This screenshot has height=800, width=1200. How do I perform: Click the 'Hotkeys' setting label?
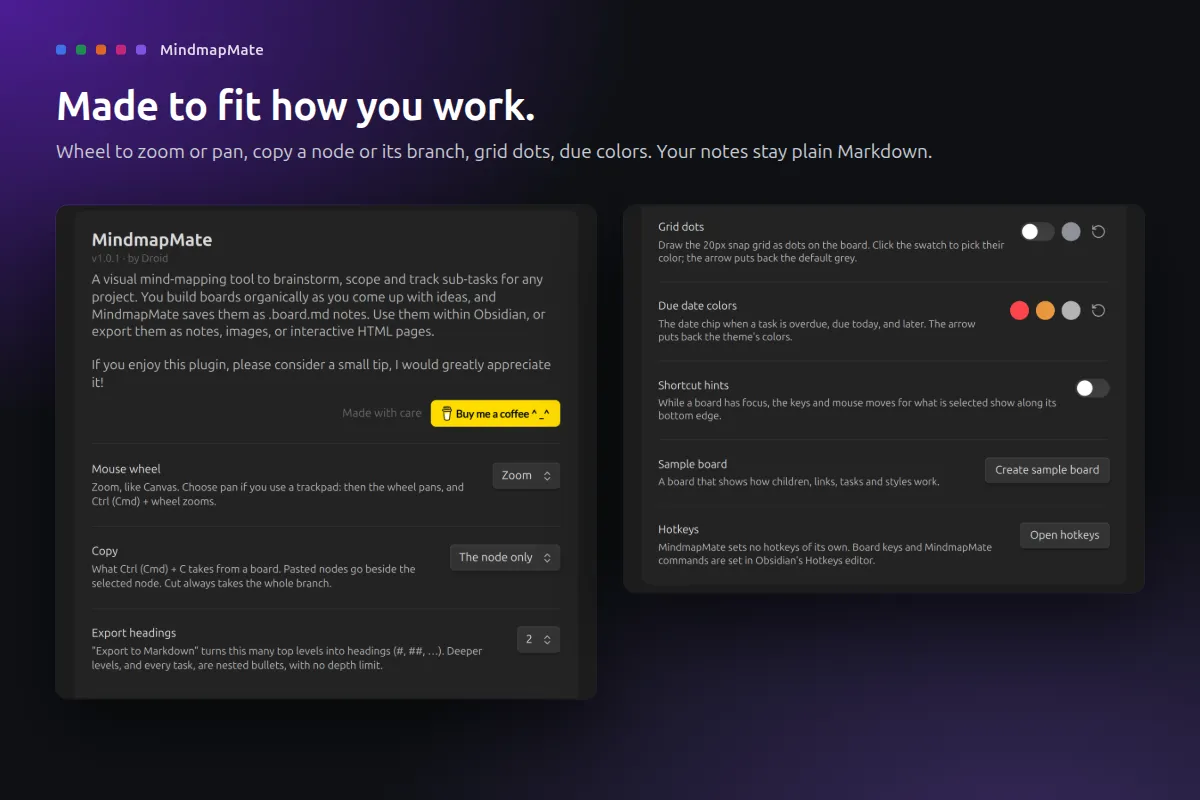coord(678,529)
